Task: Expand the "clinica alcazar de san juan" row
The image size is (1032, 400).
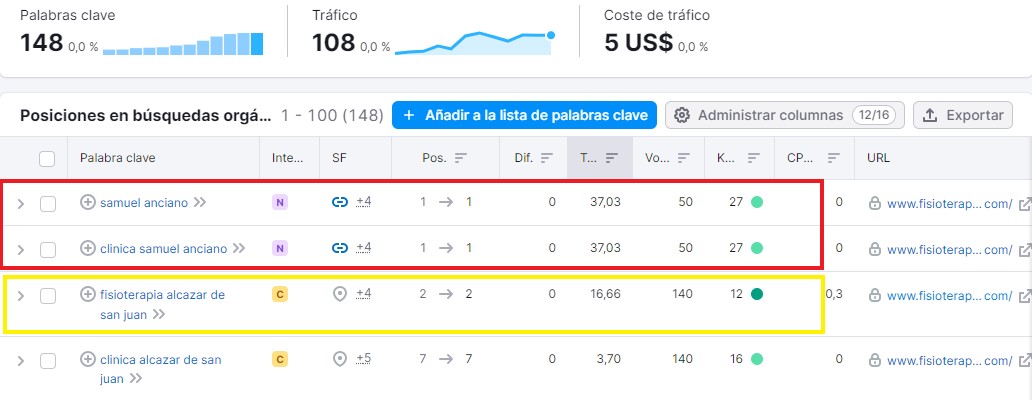Action: tap(20, 360)
